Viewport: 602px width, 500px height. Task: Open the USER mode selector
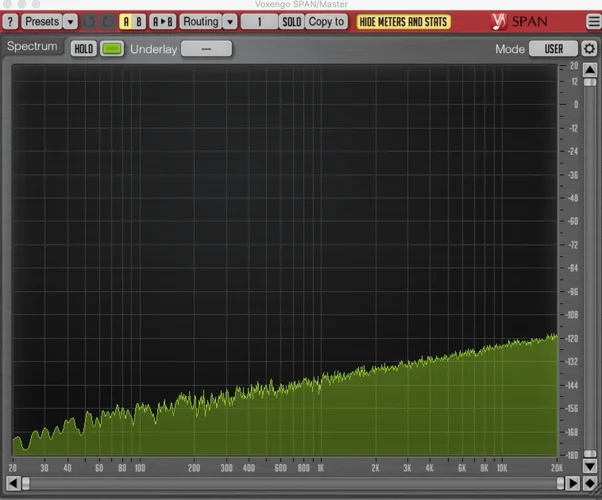(x=553, y=48)
